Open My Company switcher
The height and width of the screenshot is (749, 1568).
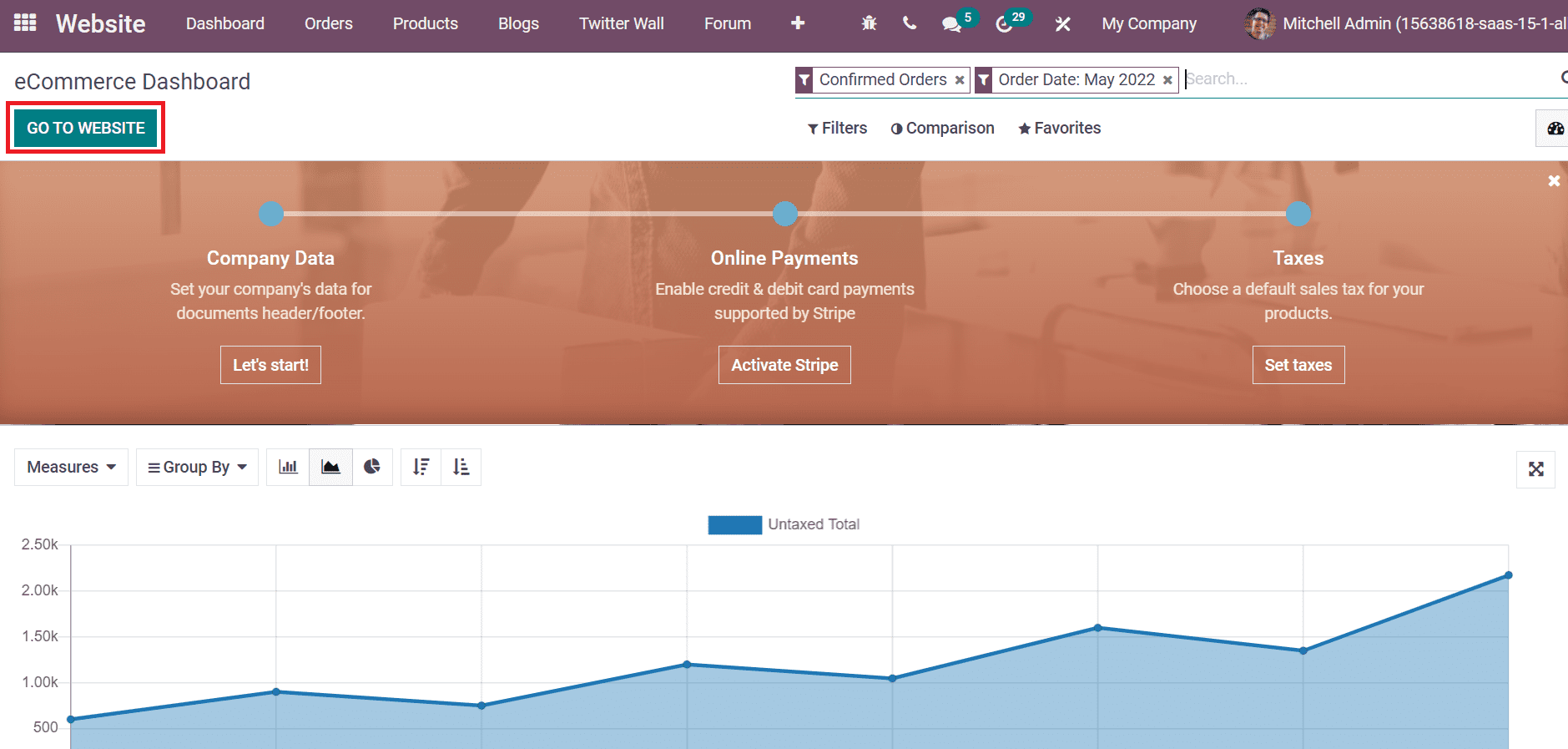(1149, 23)
